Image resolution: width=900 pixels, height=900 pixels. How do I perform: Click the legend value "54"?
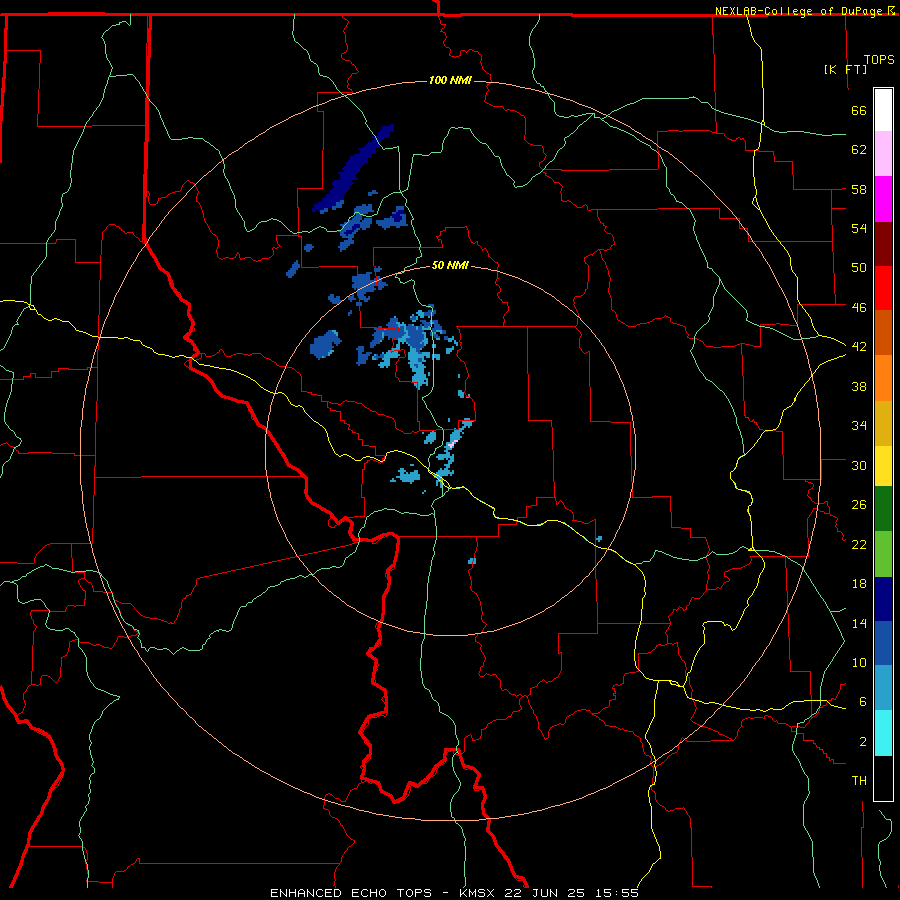(x=859, y=228)
